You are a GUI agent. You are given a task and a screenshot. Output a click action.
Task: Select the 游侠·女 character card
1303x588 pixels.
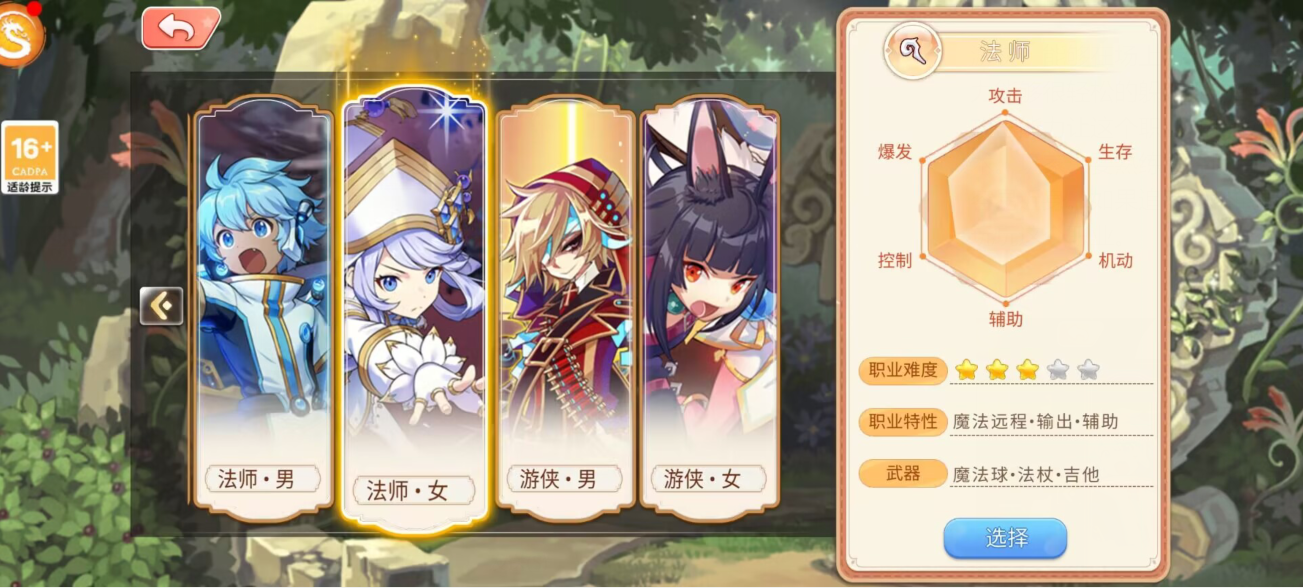point(710,310)
